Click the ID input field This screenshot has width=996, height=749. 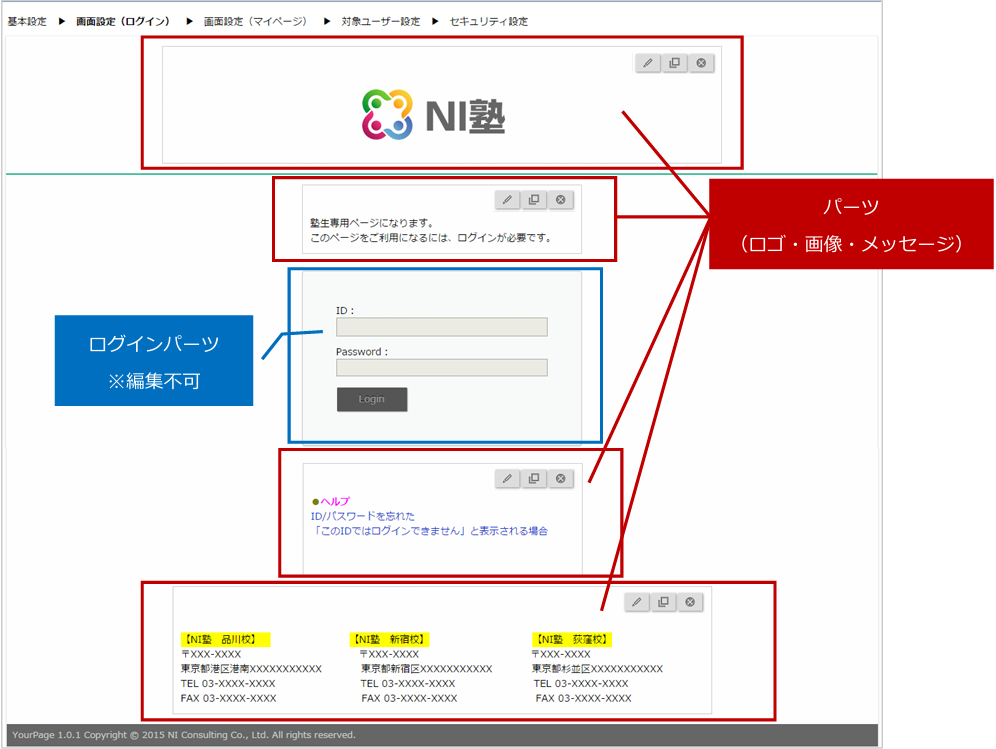pos(442,327)
